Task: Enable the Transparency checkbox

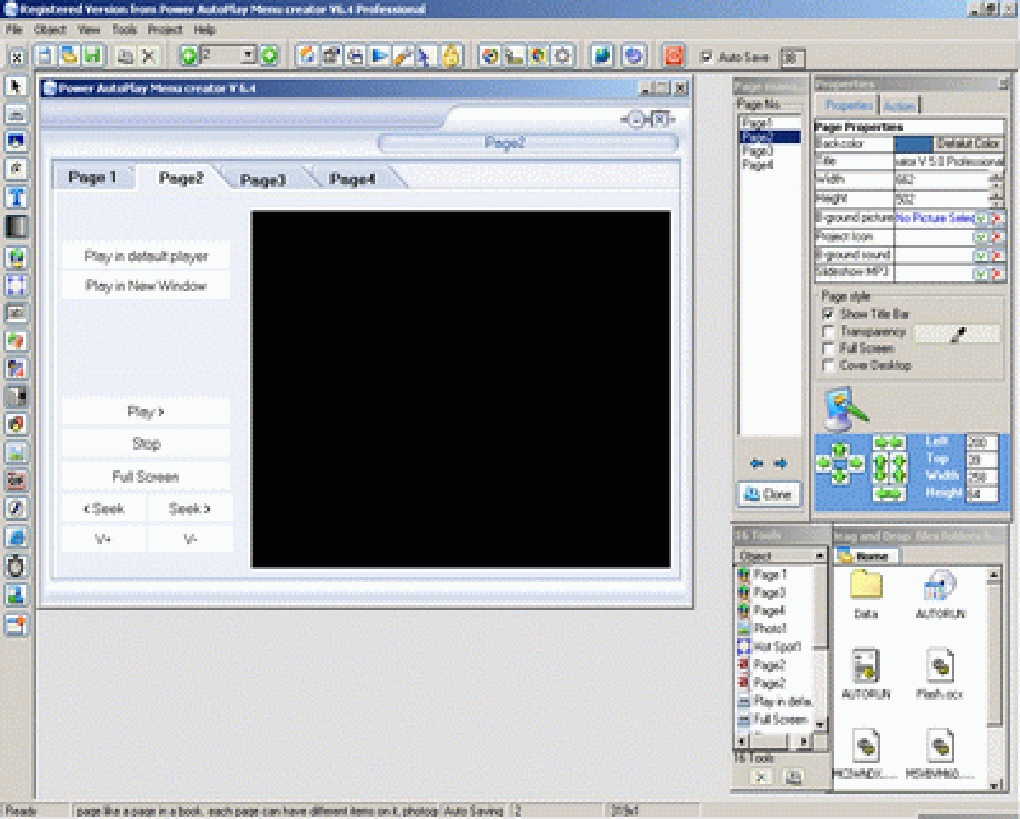Action: tap(829, 332)
